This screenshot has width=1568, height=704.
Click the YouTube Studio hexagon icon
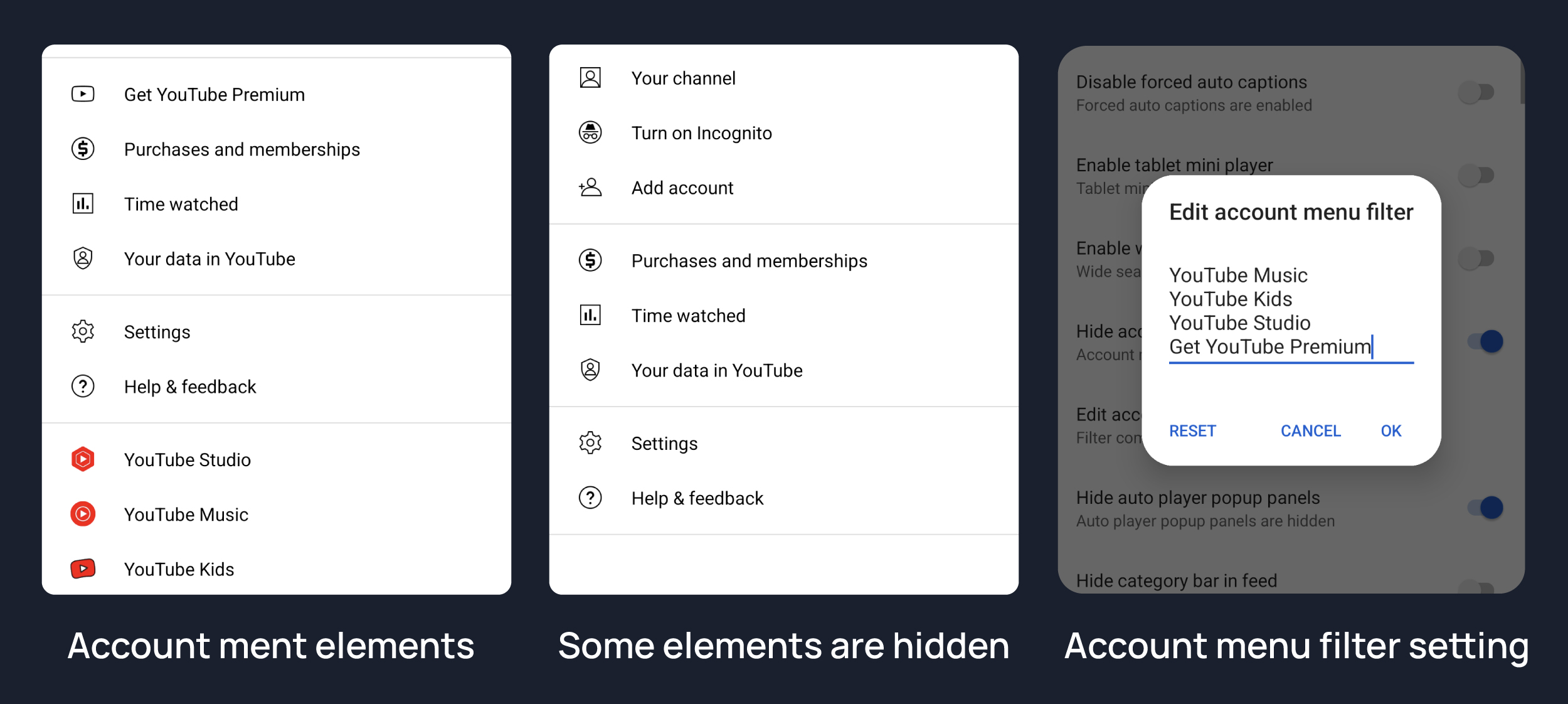point(83,459)
